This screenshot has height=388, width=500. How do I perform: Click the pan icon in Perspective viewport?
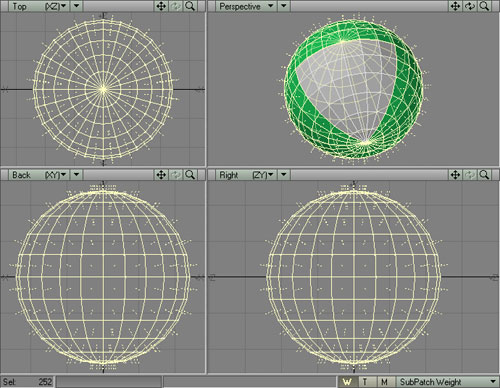[455, 6]
